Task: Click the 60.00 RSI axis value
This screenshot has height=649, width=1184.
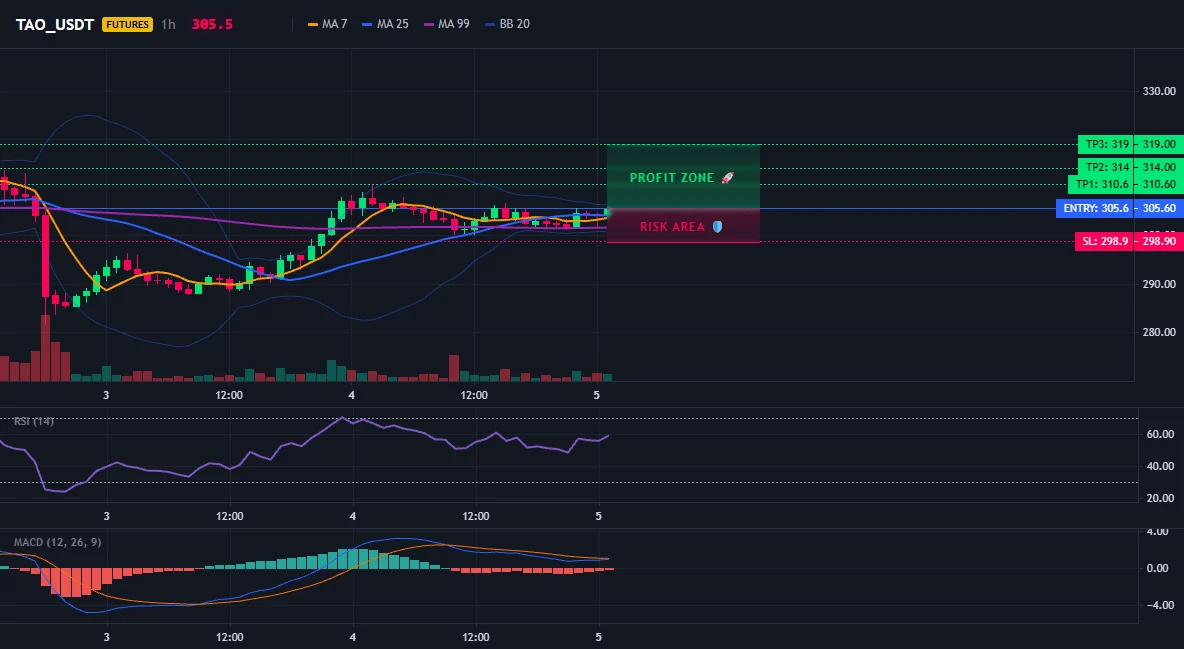Action: pyautogui.click(x=1160, y=434)
